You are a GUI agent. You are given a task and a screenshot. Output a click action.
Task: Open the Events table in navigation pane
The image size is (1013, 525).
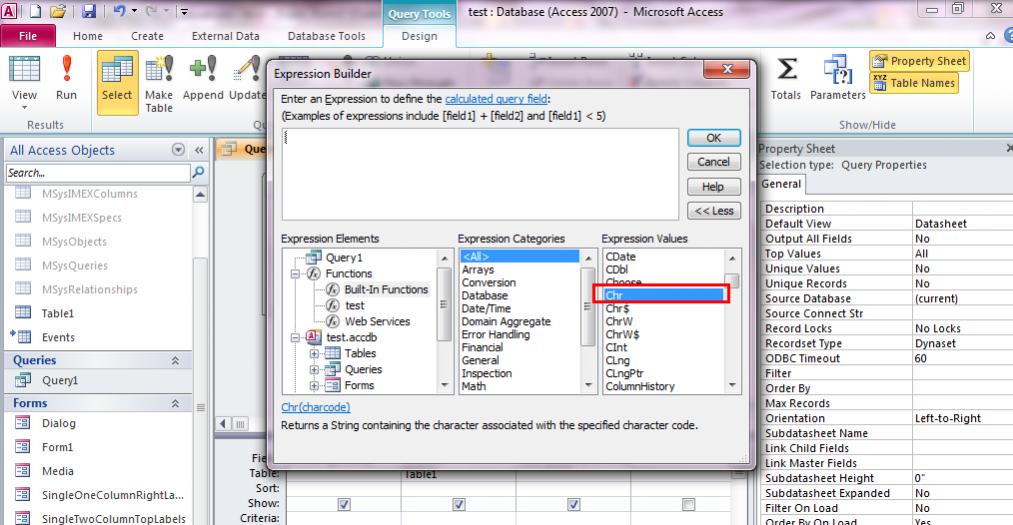point(58,337)
